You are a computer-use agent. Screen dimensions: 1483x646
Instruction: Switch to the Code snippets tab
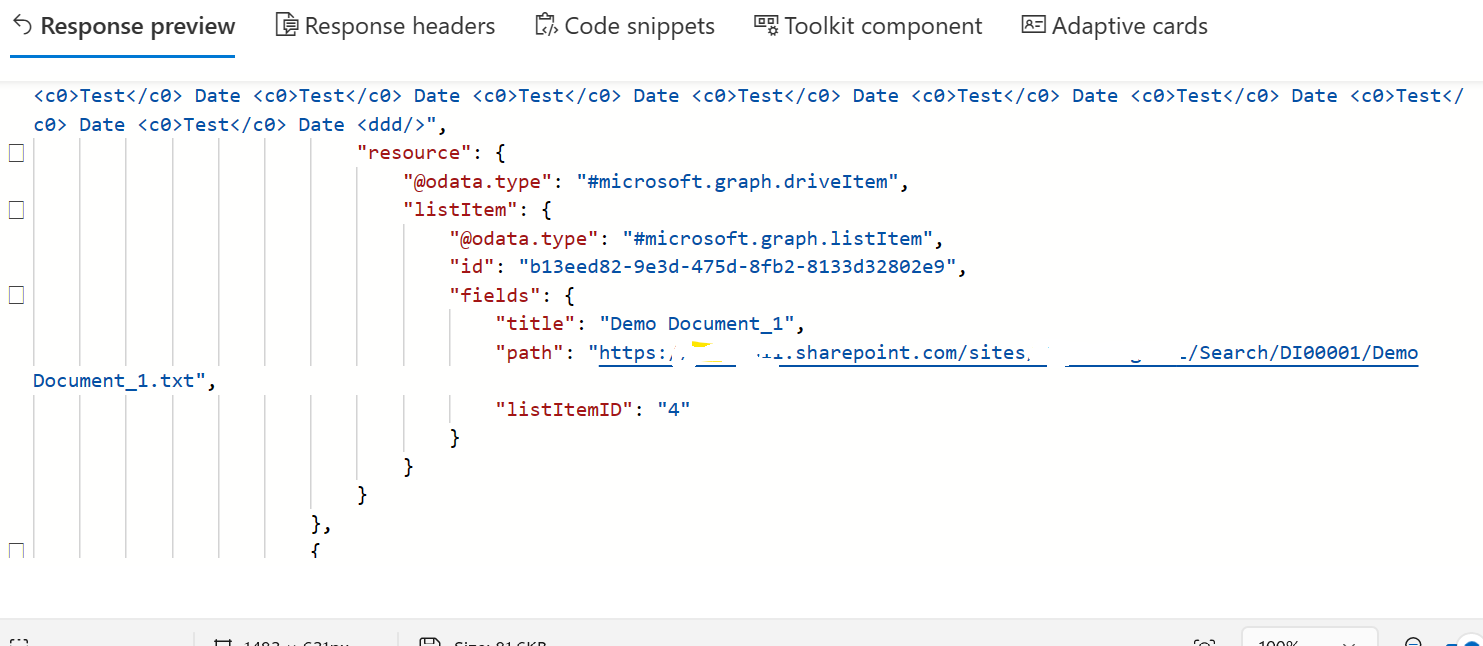pyautogui.click(x=626, y=24)
